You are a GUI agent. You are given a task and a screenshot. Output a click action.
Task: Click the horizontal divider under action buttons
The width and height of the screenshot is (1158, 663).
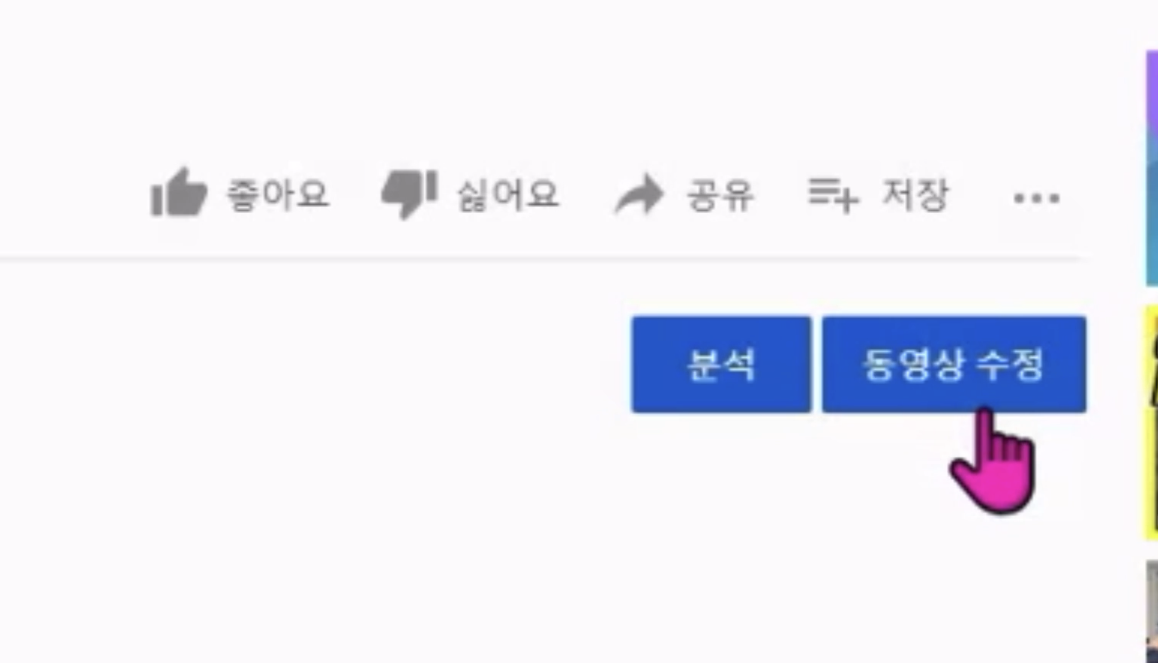543,258
